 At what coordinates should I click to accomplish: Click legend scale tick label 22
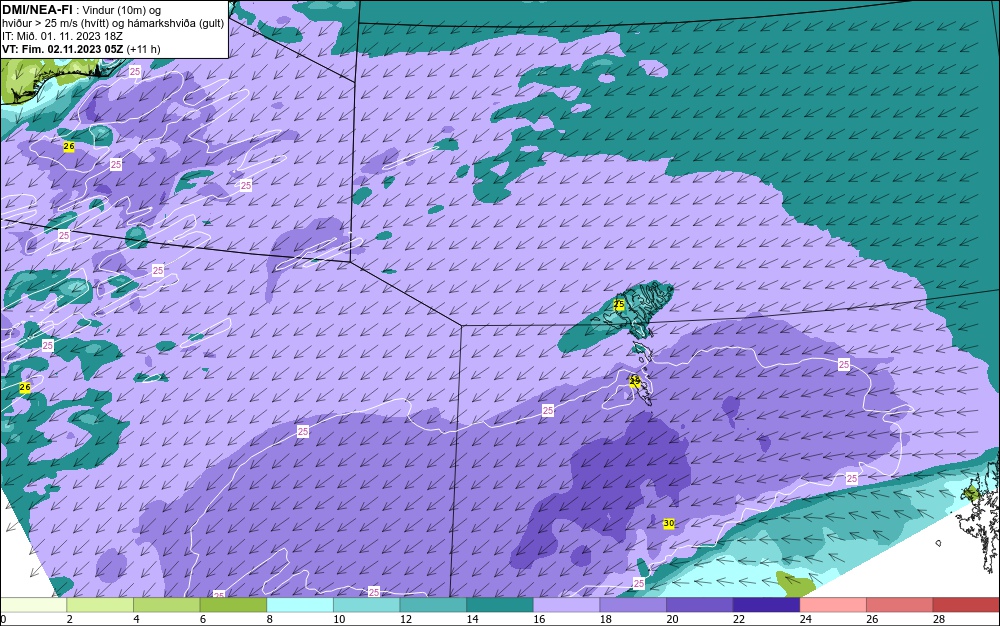click(739, 619)
